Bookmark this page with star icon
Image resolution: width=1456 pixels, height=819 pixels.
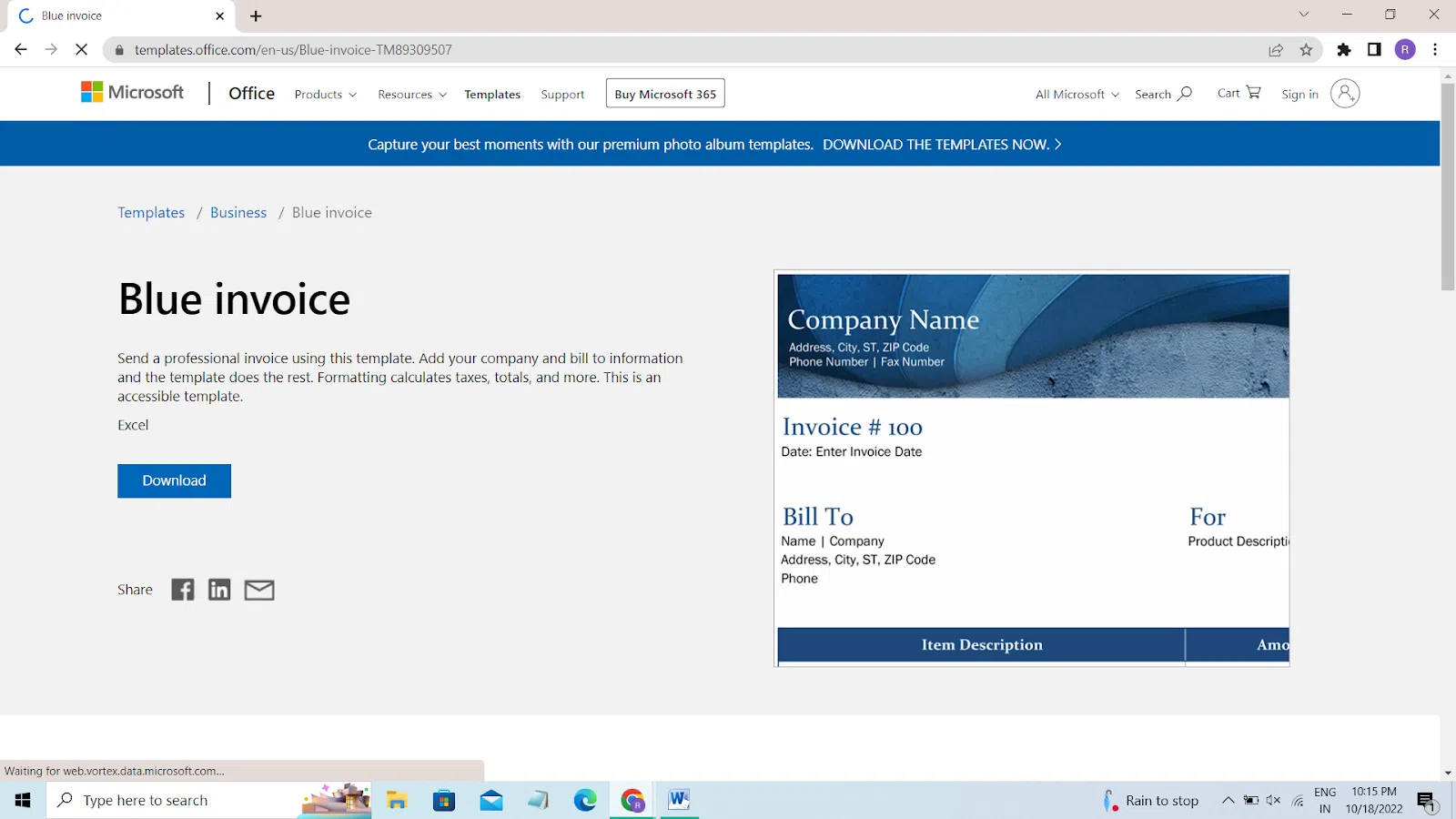coord(1307,50)
